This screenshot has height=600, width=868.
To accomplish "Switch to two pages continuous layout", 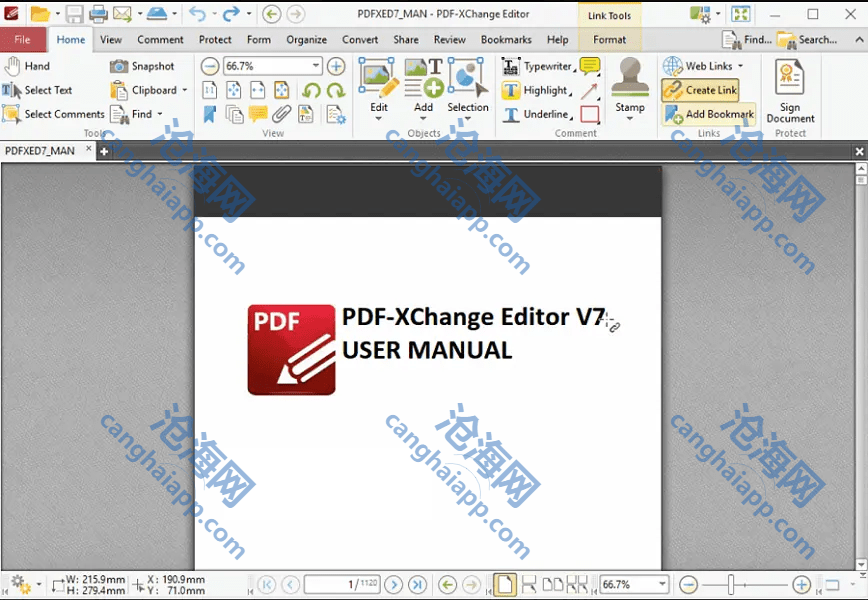I will [577, 585].
